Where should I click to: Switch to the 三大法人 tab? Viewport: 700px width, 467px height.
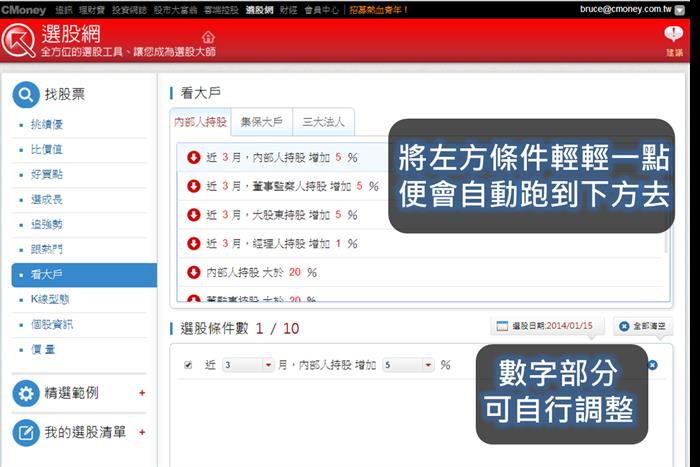click(323, 122)
